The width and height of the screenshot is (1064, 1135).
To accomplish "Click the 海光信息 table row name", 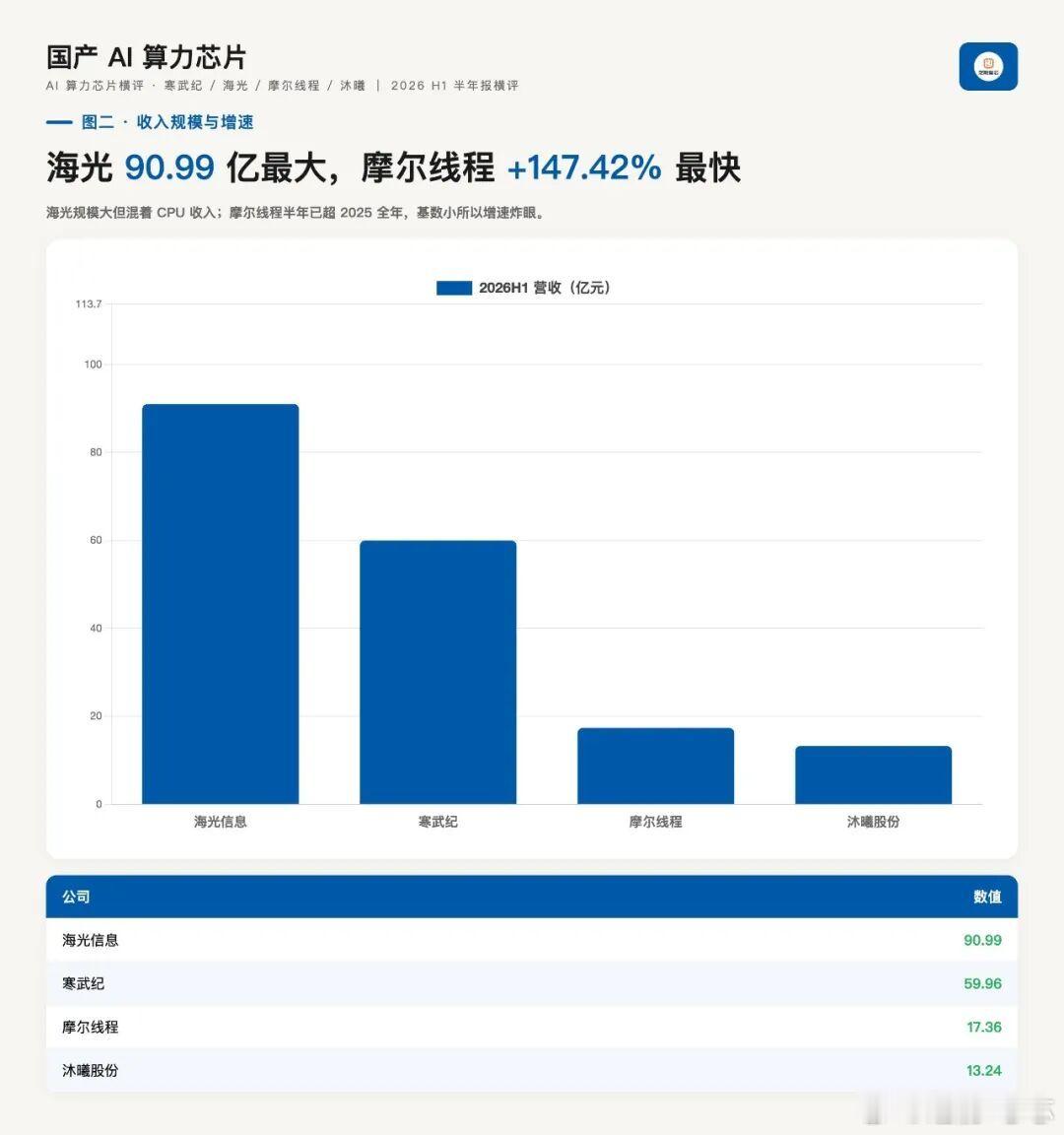I will 91,940.
